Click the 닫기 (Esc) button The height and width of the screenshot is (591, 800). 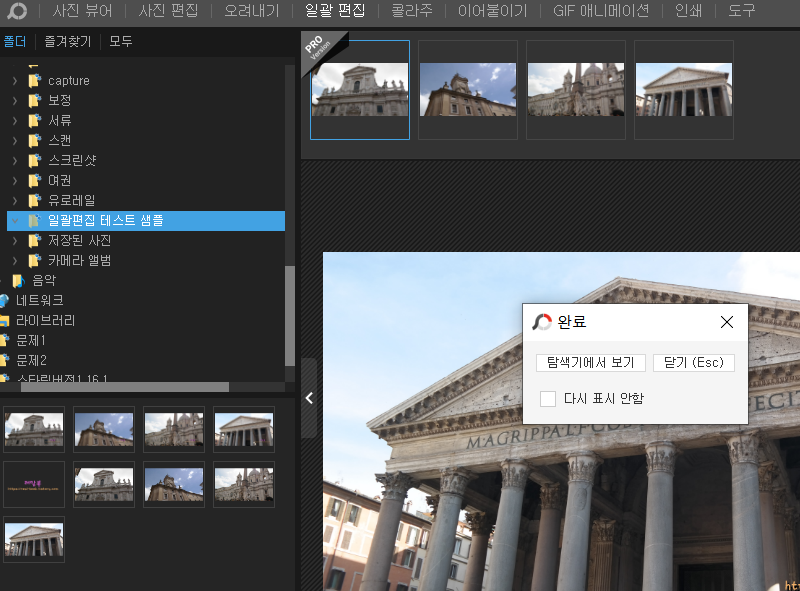coord(694,363)
